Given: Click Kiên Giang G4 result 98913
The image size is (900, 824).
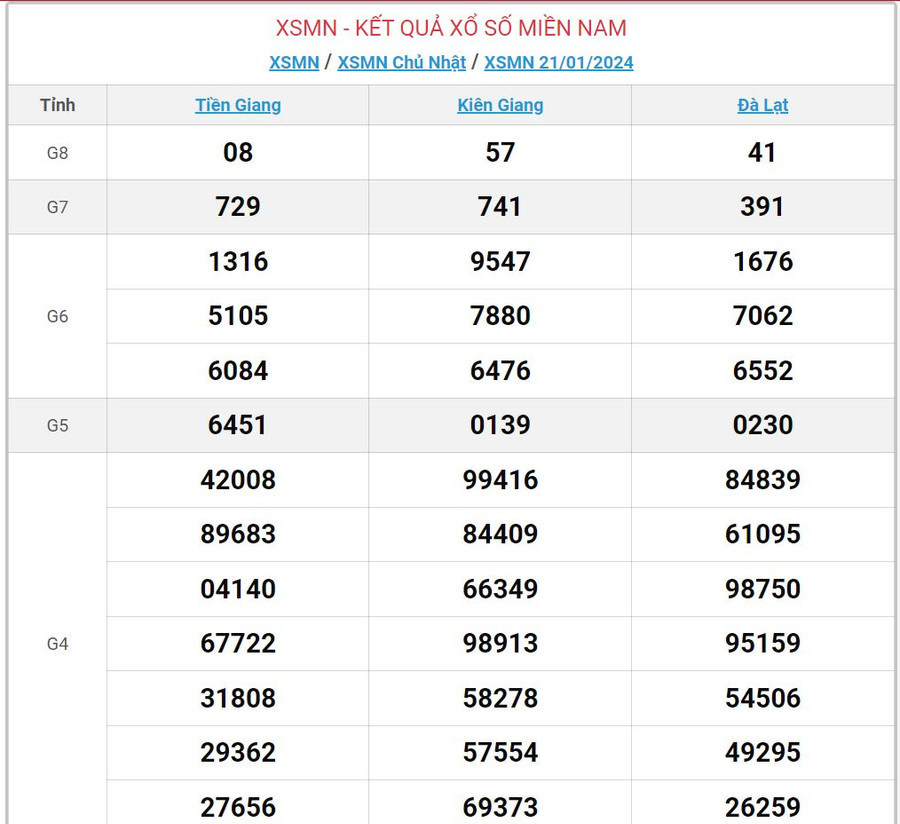Looking at the screenshot, I should click(x=500, y=643).
